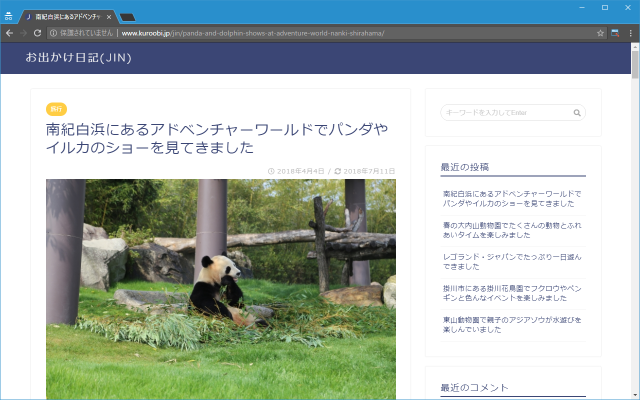Image resolution: width=640 pixels, height=400 pixels.
Task: Open recent post about 大内山動物園
Action: coord(511,230)
